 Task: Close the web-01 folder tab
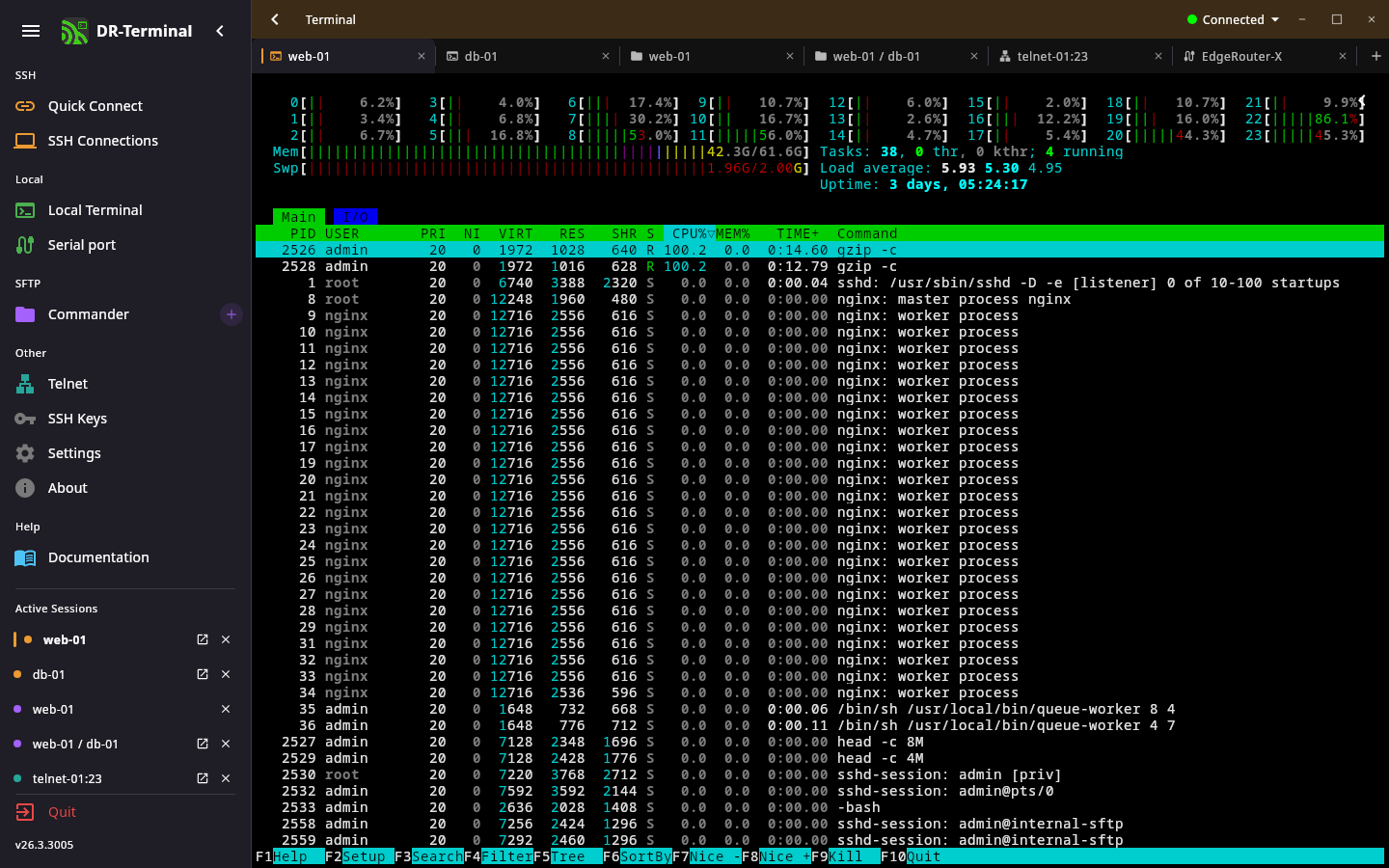pos(790,56)
